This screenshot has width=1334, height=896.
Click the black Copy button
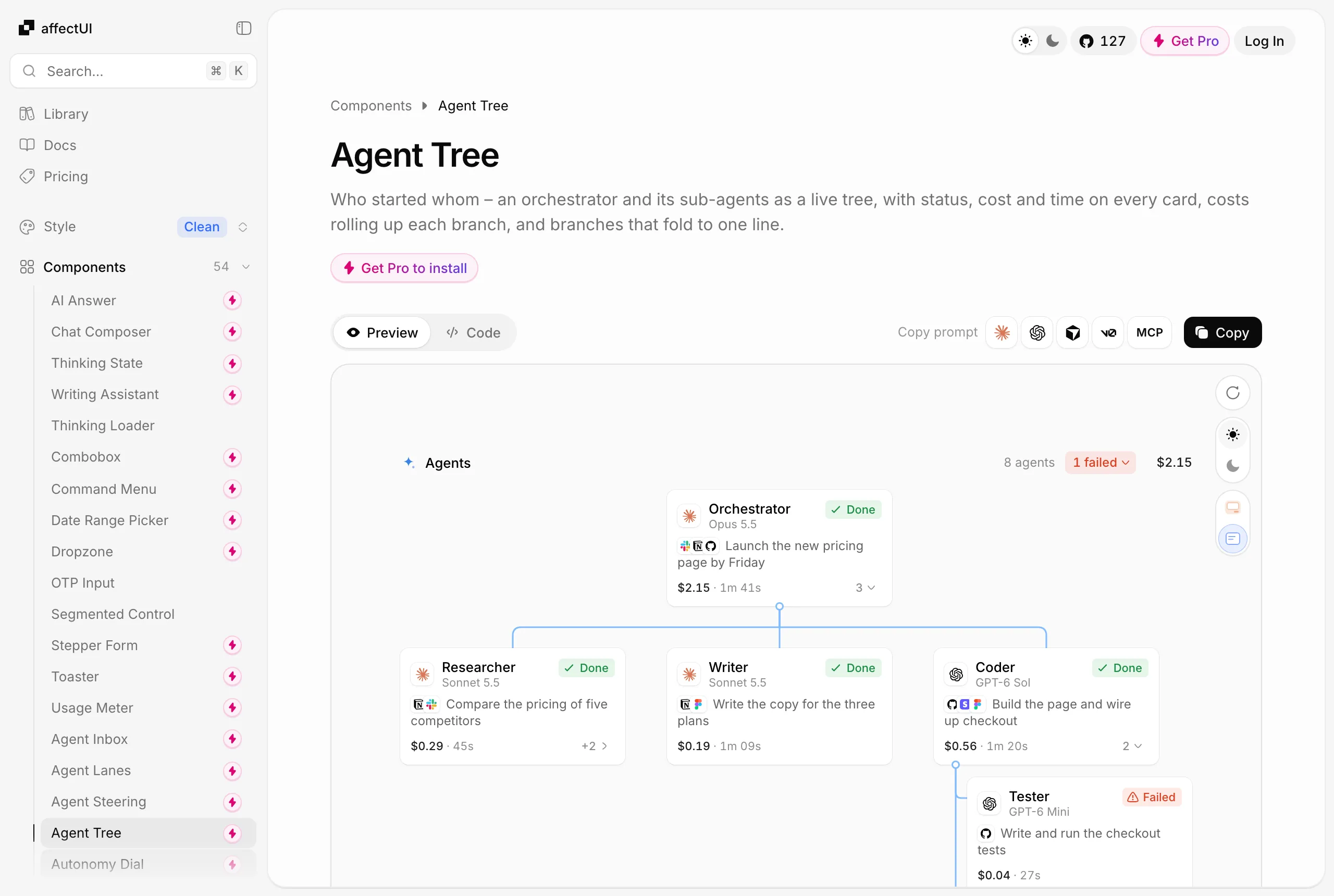[1222, 332]
